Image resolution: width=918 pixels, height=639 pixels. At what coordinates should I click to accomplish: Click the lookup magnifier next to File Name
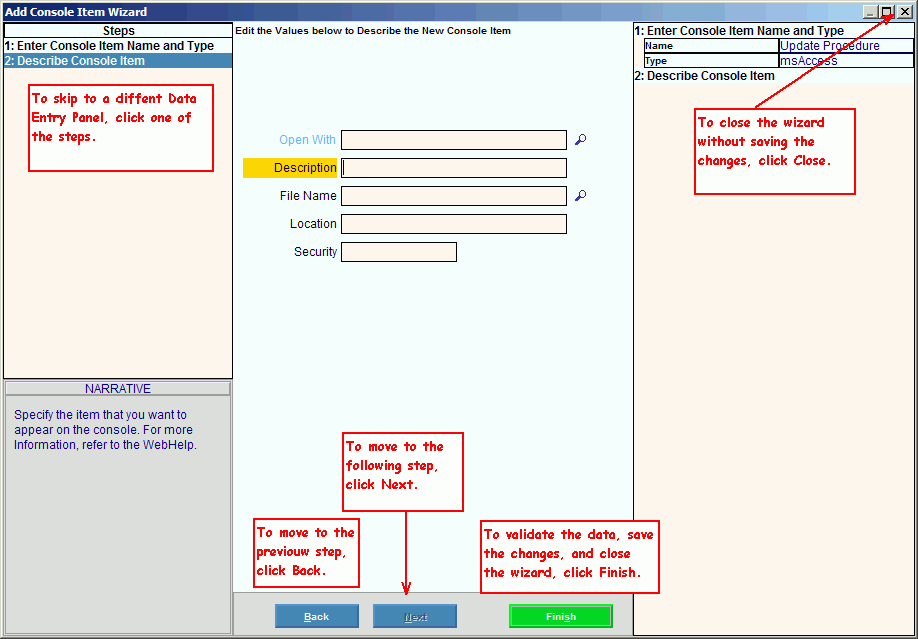(580, 196)
